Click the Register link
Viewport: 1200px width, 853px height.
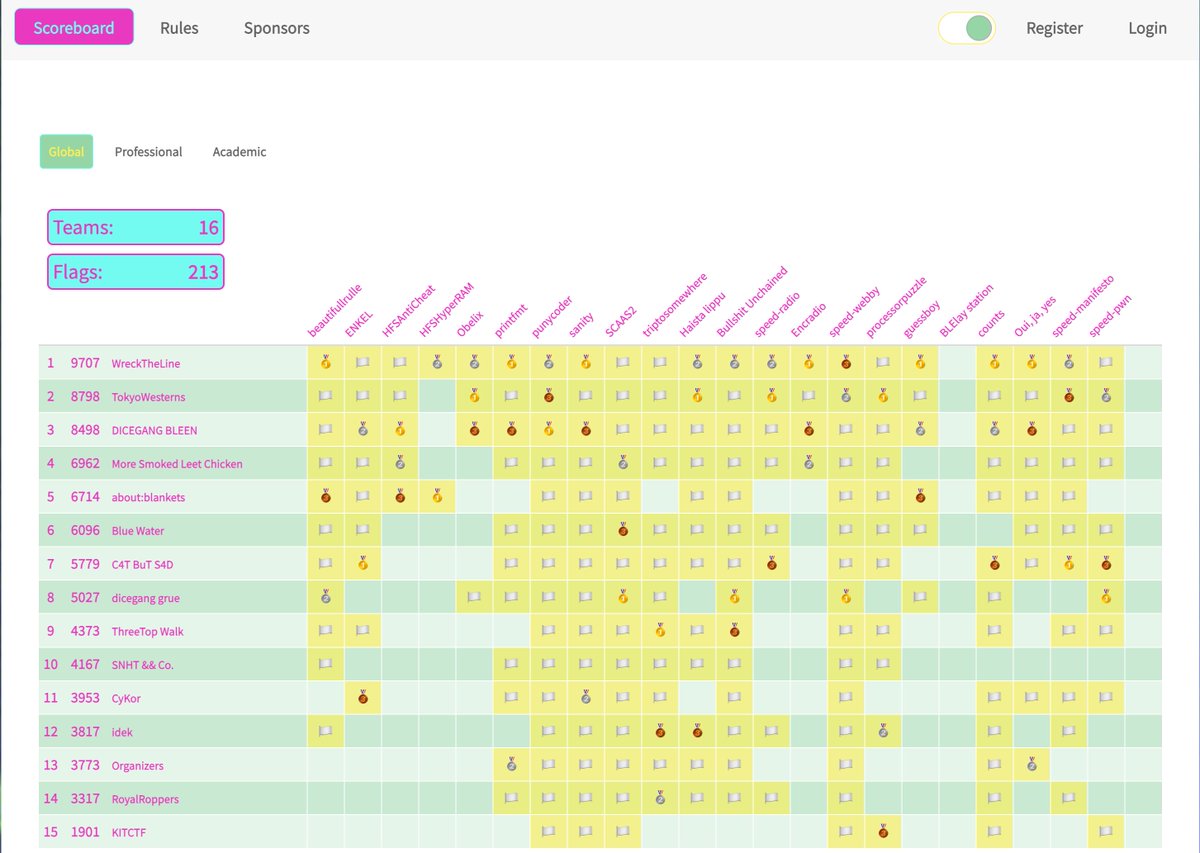1054,28
